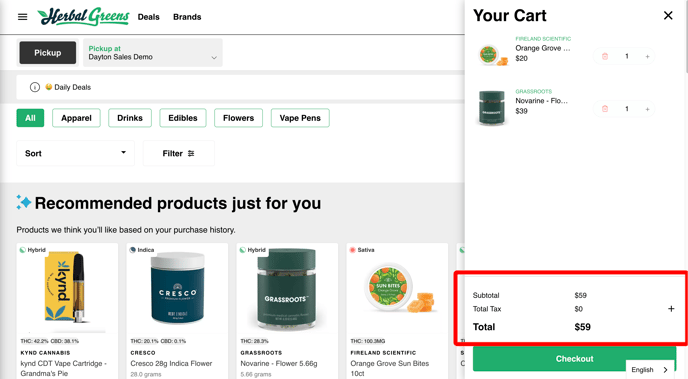Increase Orange Grove quantity
Viewport: 688px width, 379px height.
pos(647,56)
